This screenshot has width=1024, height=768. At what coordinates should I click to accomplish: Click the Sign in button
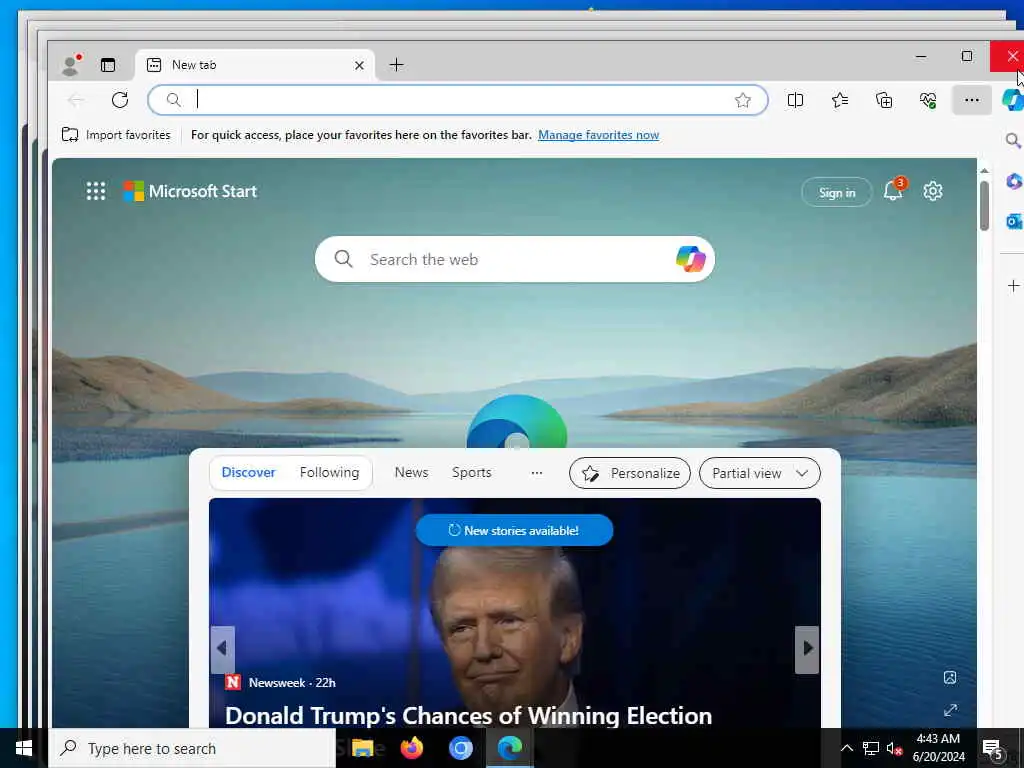coord(837,192)
